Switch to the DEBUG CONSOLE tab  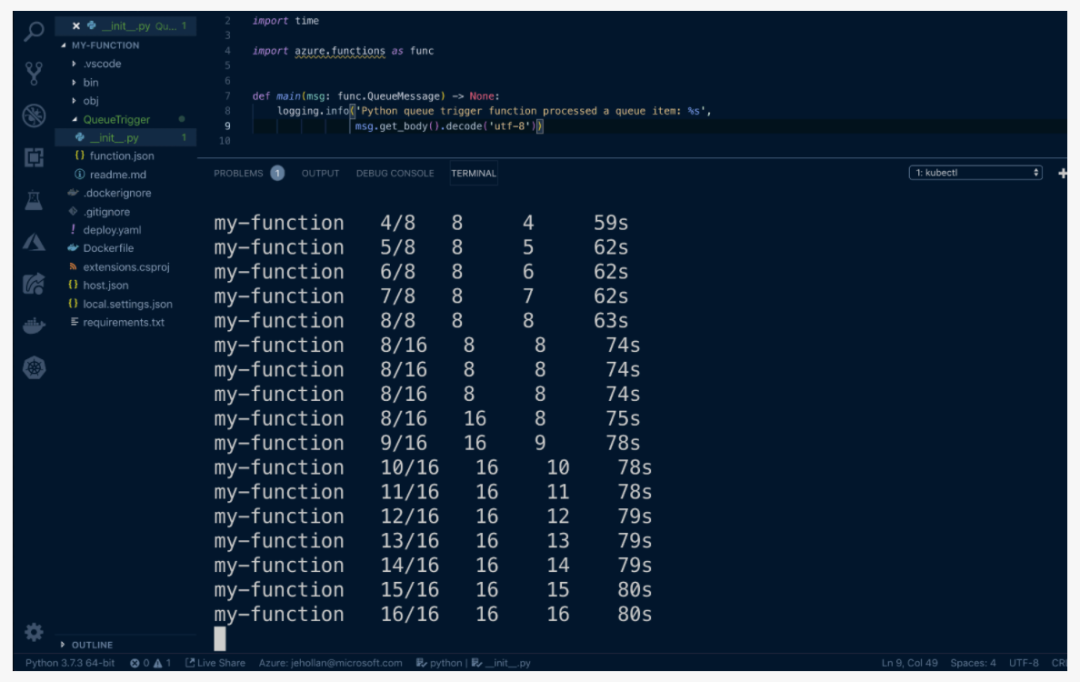pyautogui.click(x=395, y=173)
